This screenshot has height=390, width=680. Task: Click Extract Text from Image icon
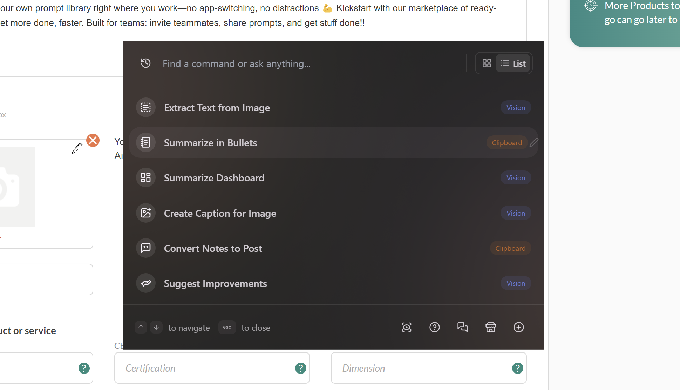click(146, 108)
